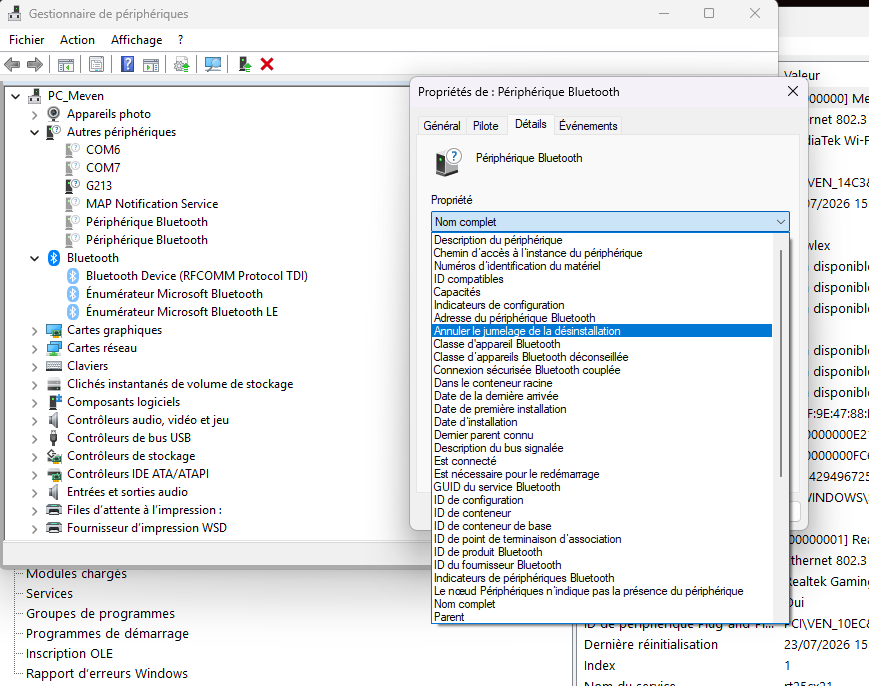Open the ? help menu

[x=181, y=40]
